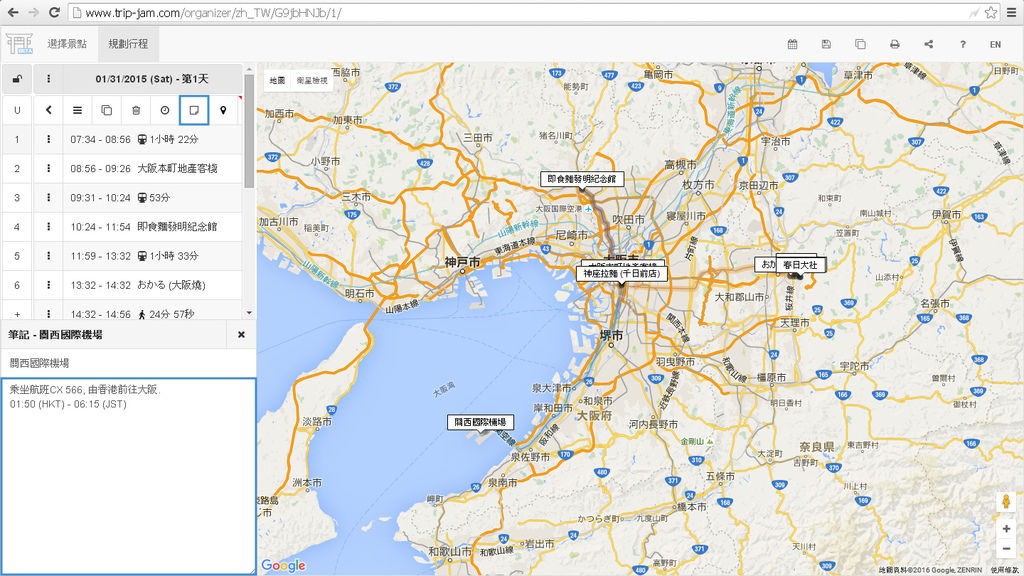Click the 春日大社 map label
The width and height of the screenshot is (1024, 576).
pyautogui.click(x=801, y=265)
